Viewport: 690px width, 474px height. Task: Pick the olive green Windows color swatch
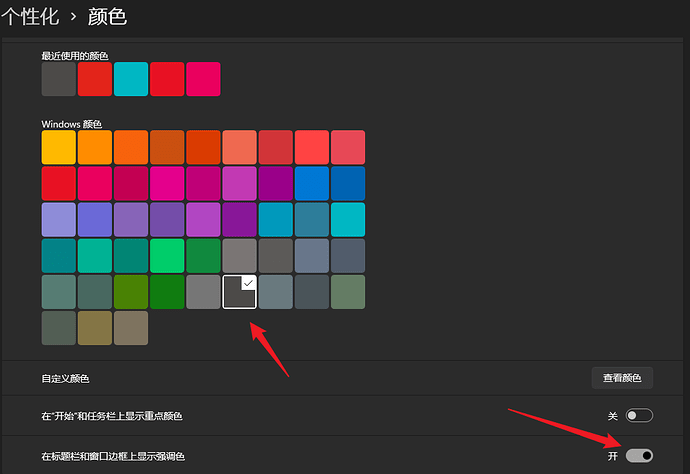131,292
